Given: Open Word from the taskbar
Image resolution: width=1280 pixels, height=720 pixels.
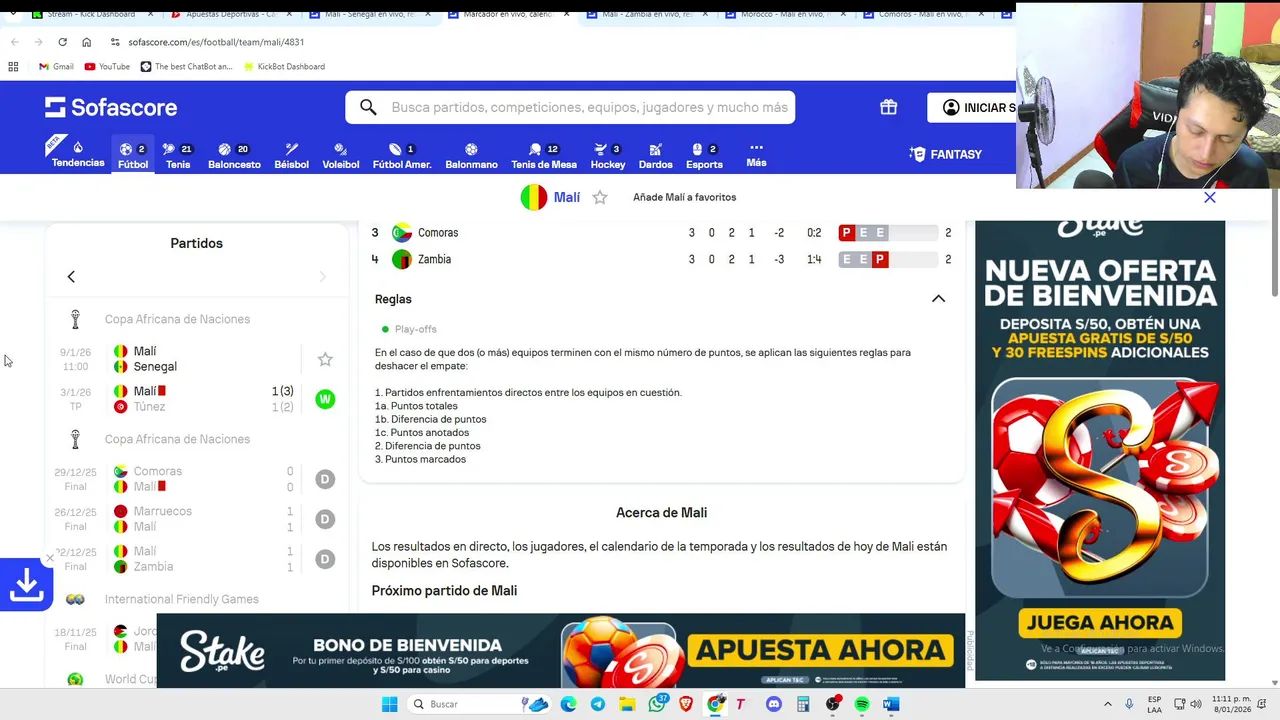Looking at the screenshot, I should [891, 704].
